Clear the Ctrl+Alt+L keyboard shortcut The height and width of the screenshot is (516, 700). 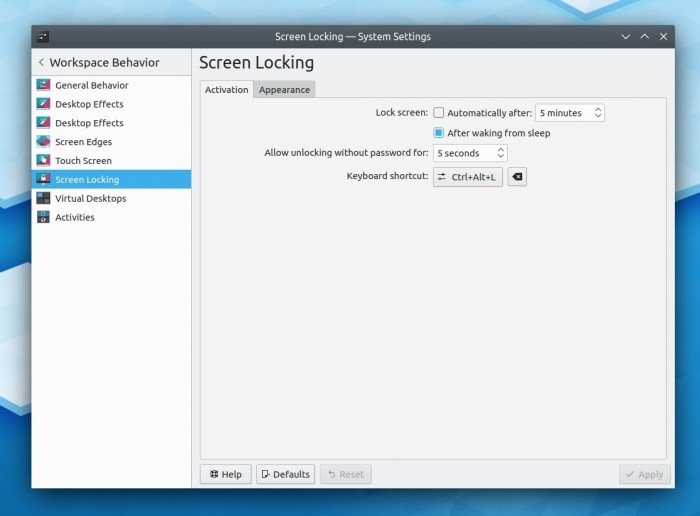pyautogui.click(x=517, y=177)
